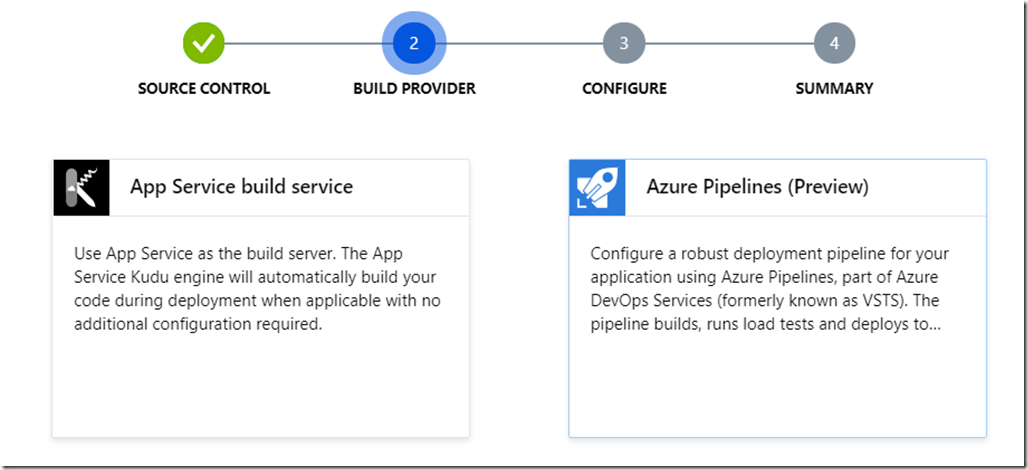Click the Azure Pipelines rocket icon

coord(597,187)
